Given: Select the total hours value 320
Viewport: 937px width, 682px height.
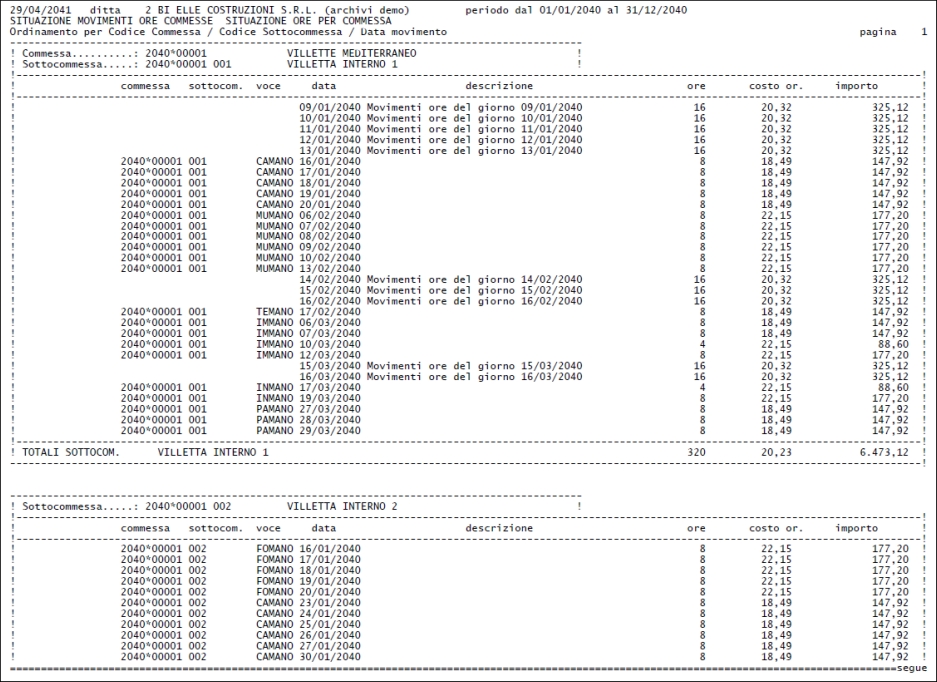Looking at the screenshot, I should [696, 452].
